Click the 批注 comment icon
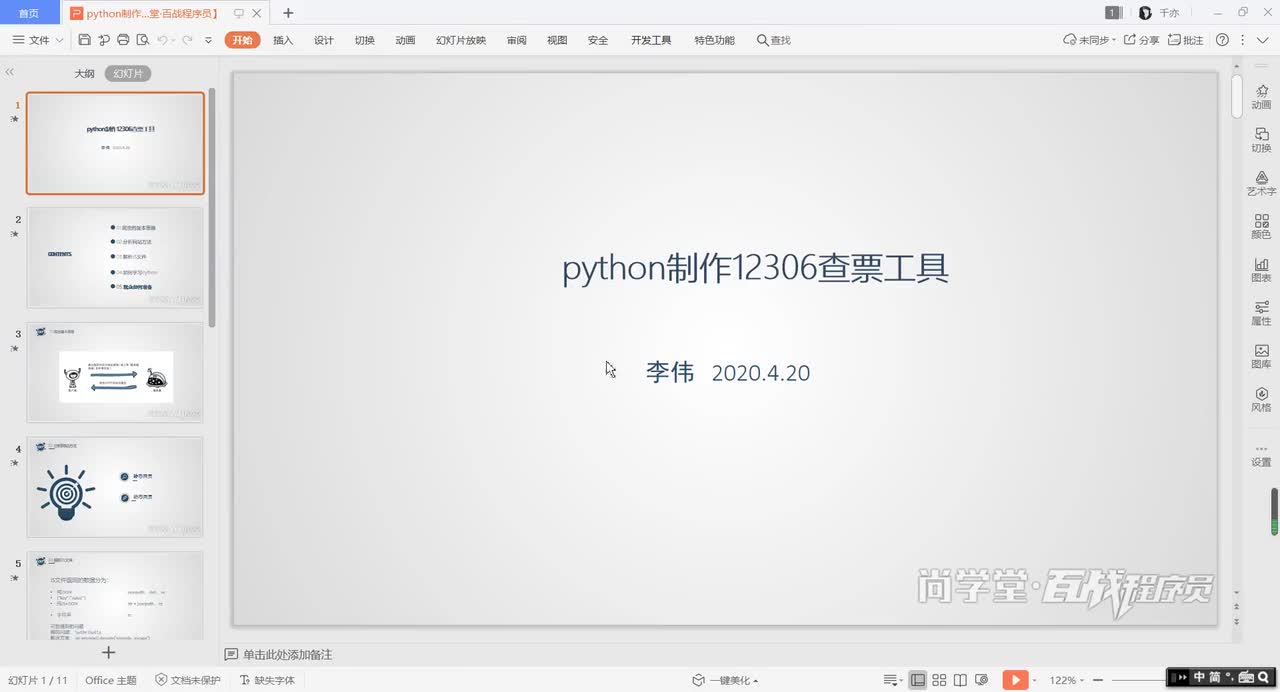 1185,40
